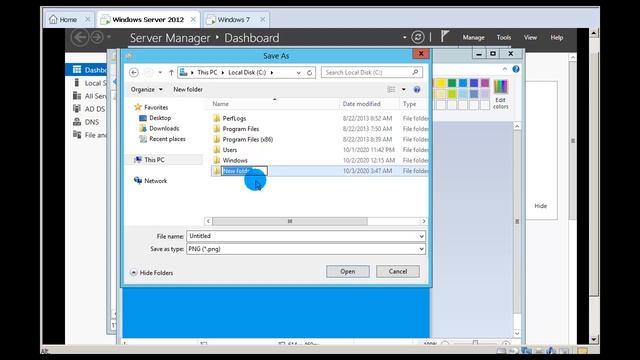This screenshot has width=640, height=360.
Task: Sort files by the Name column
Action: pyautogui.click(x=220, y=104)
